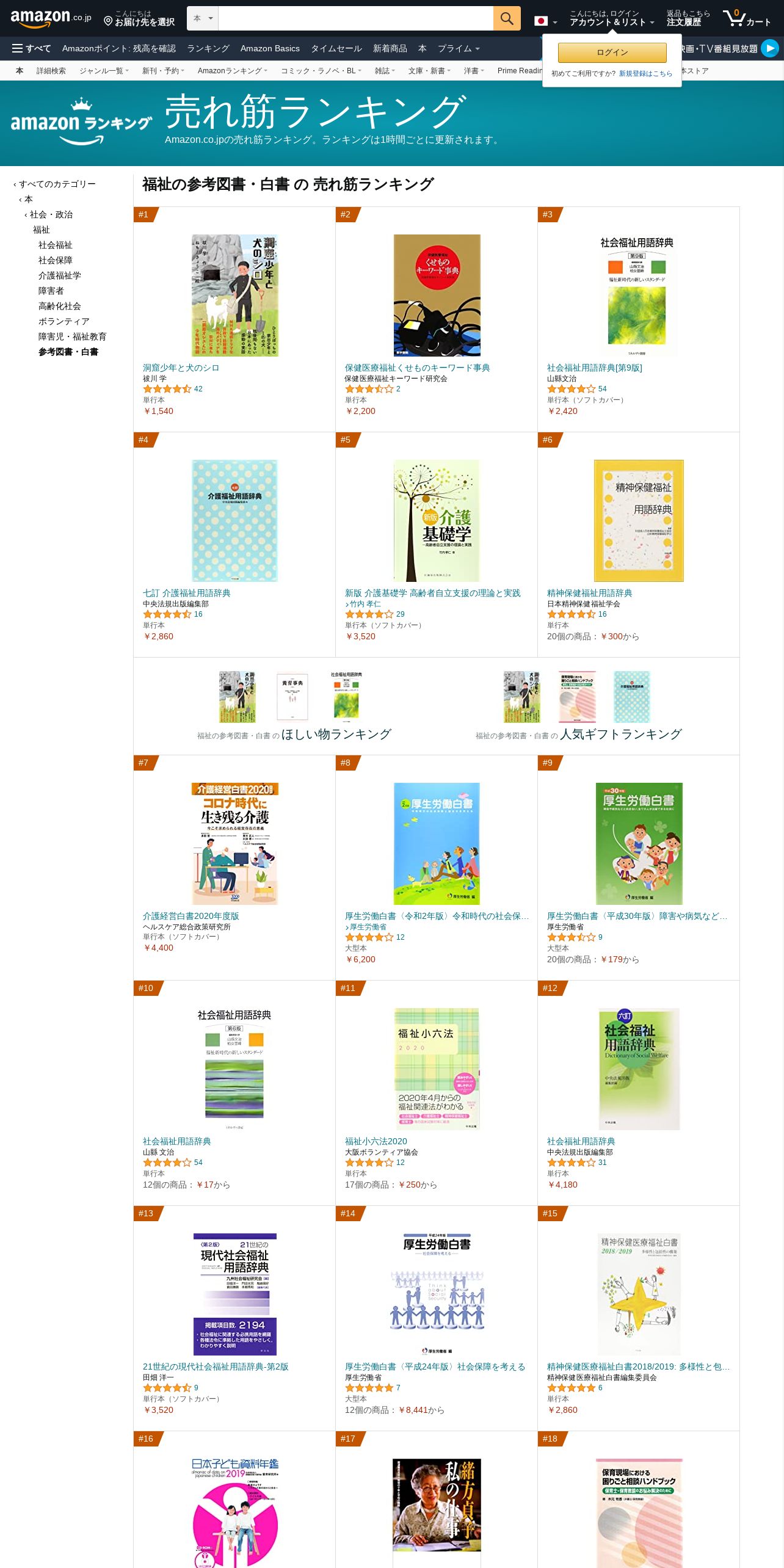Select delivery location pin お届け先を選択
Screen dimensions: 784x1568
139,18
